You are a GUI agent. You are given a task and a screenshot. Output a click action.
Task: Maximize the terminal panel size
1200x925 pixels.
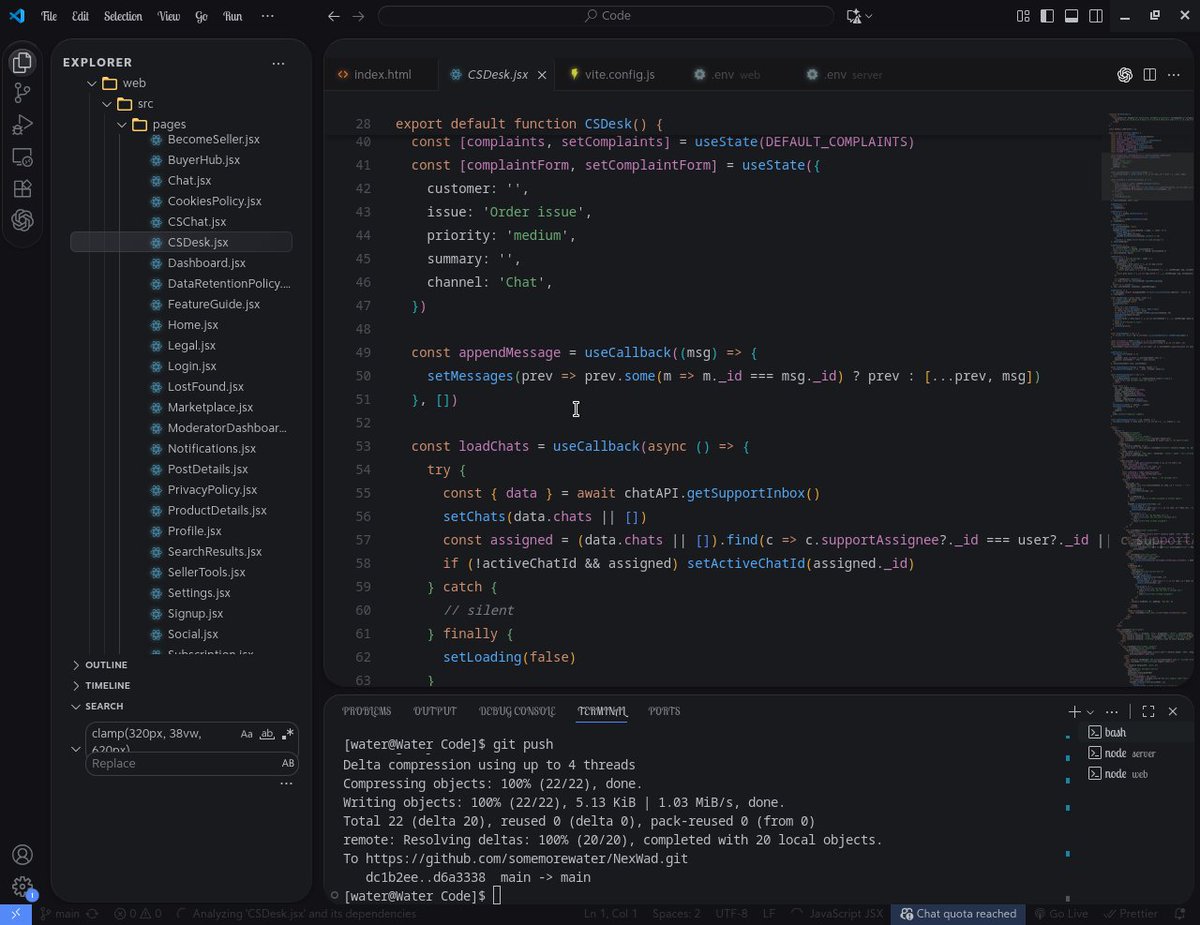pos(1148,711)
